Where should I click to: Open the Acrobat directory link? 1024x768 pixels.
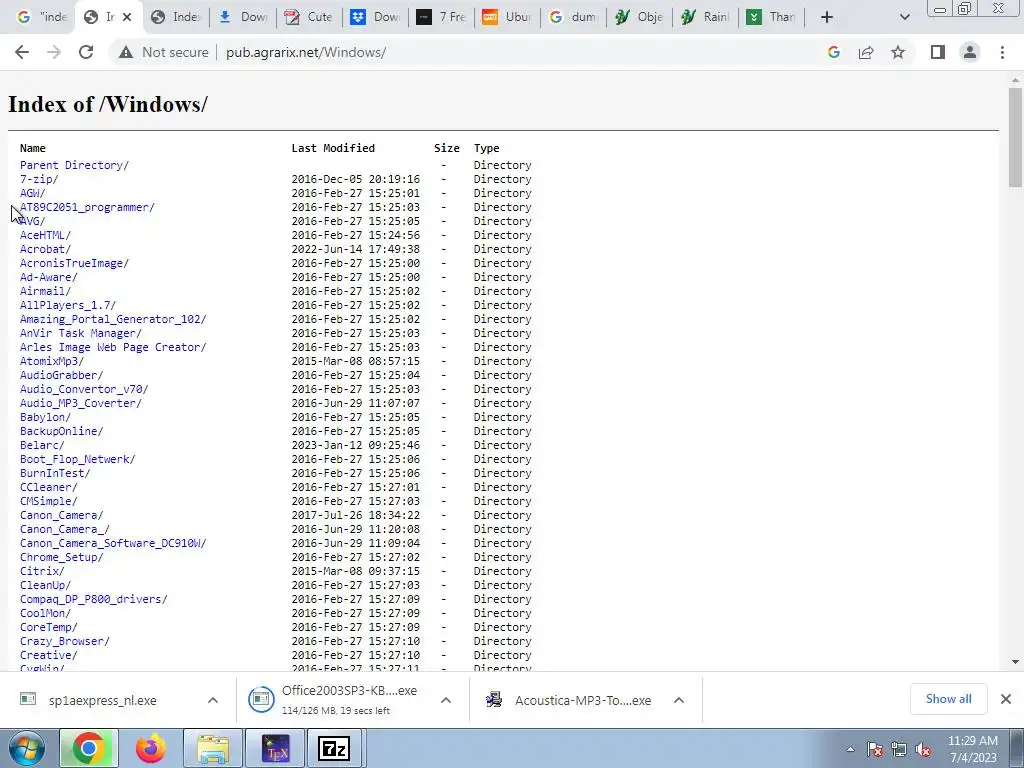(45, 249)
